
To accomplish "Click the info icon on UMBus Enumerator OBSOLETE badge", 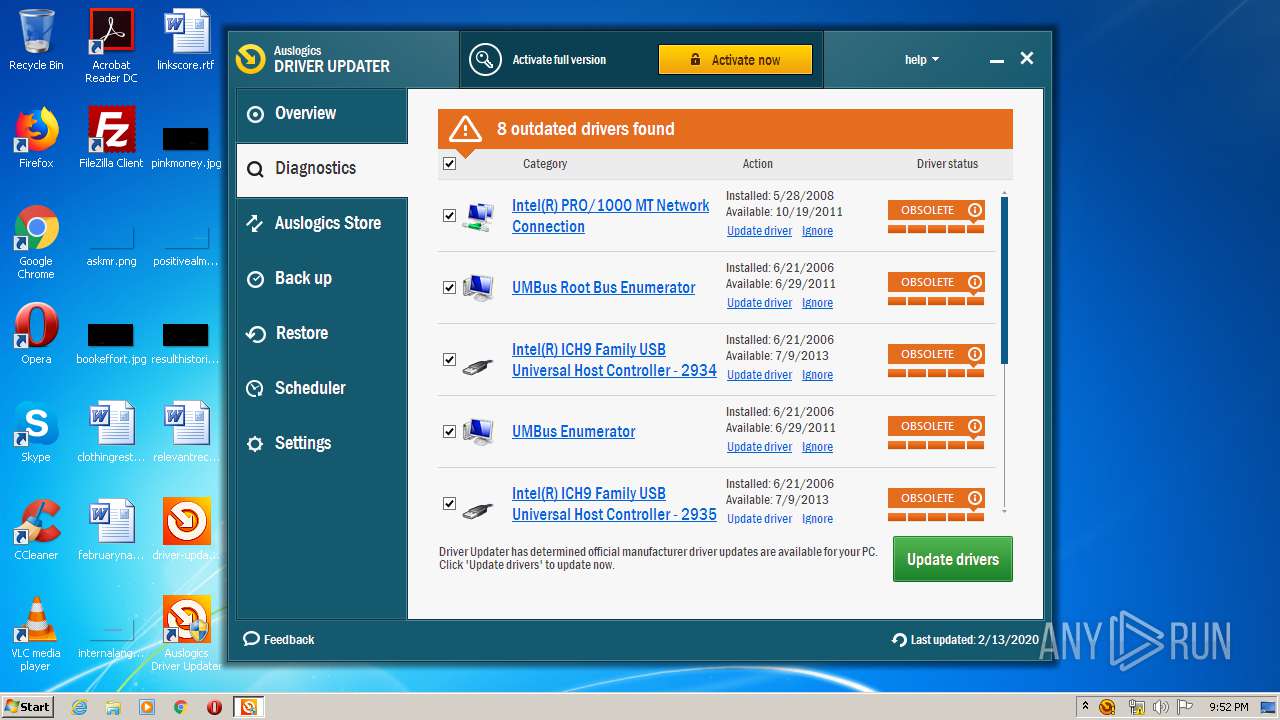I will [975, 426].
